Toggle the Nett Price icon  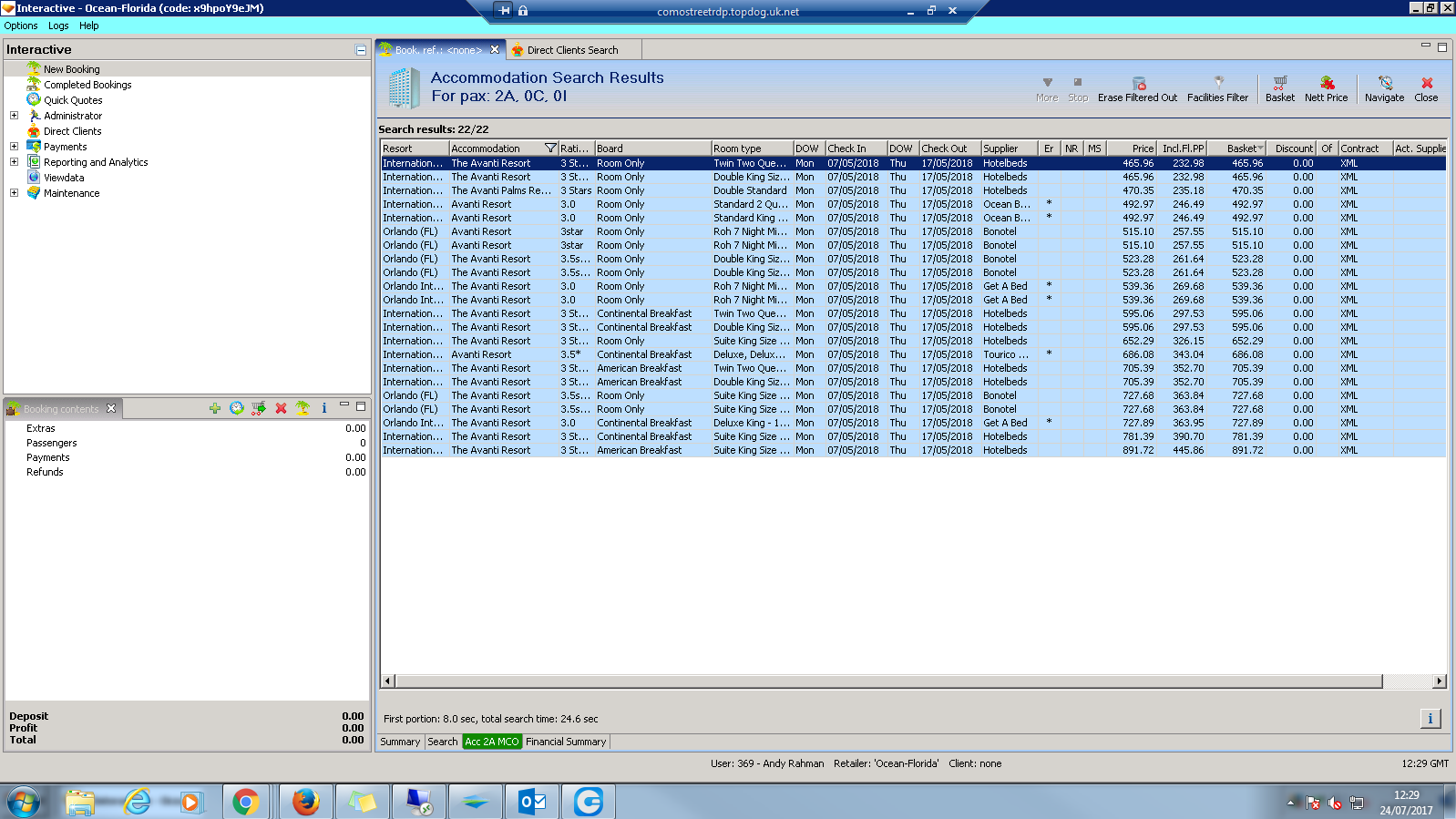pos(1327,82)
